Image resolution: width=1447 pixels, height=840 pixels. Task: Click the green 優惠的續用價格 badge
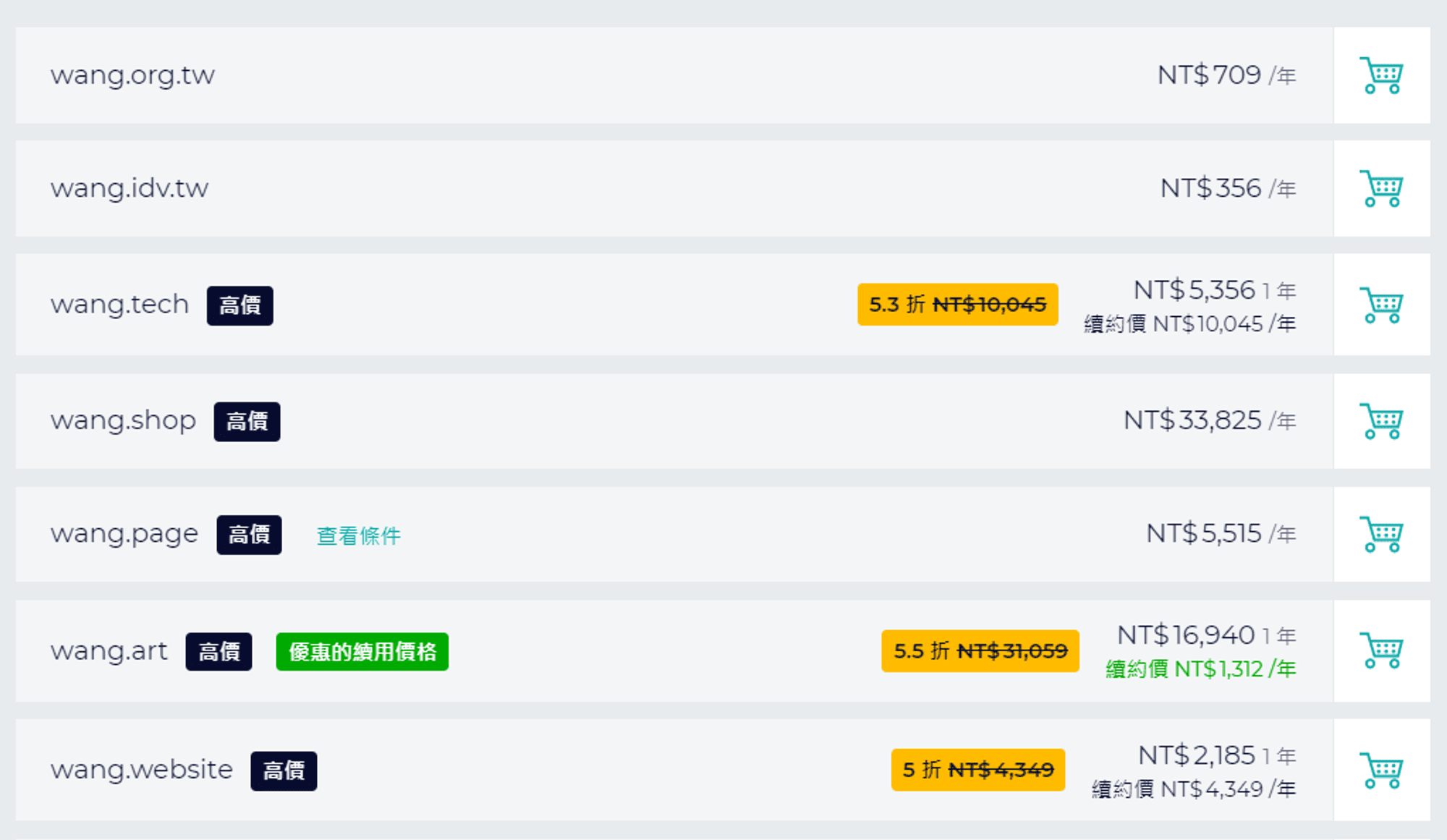pyautogui.click(x=362, y=651)
